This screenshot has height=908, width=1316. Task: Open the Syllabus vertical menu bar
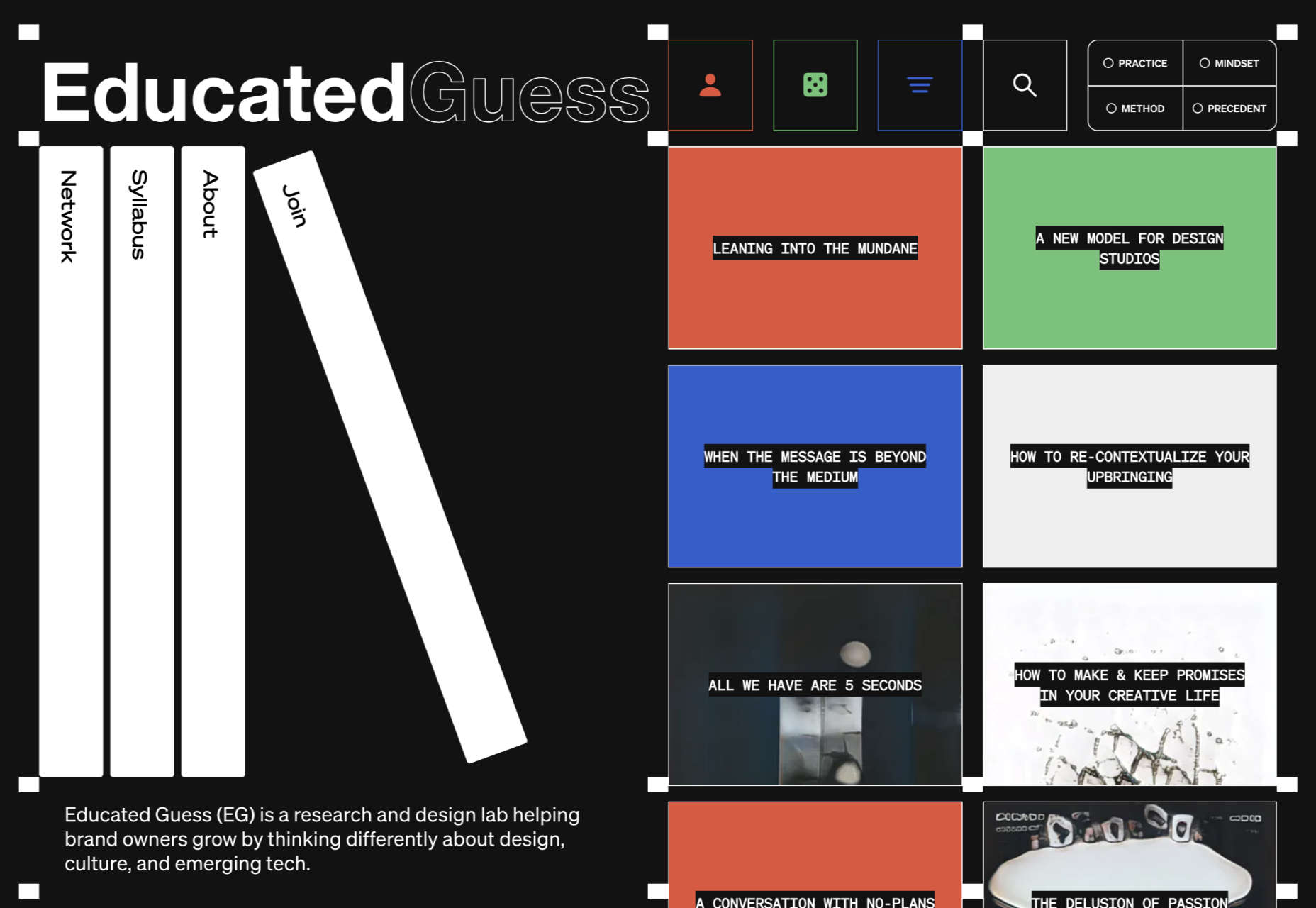point(142,461)
